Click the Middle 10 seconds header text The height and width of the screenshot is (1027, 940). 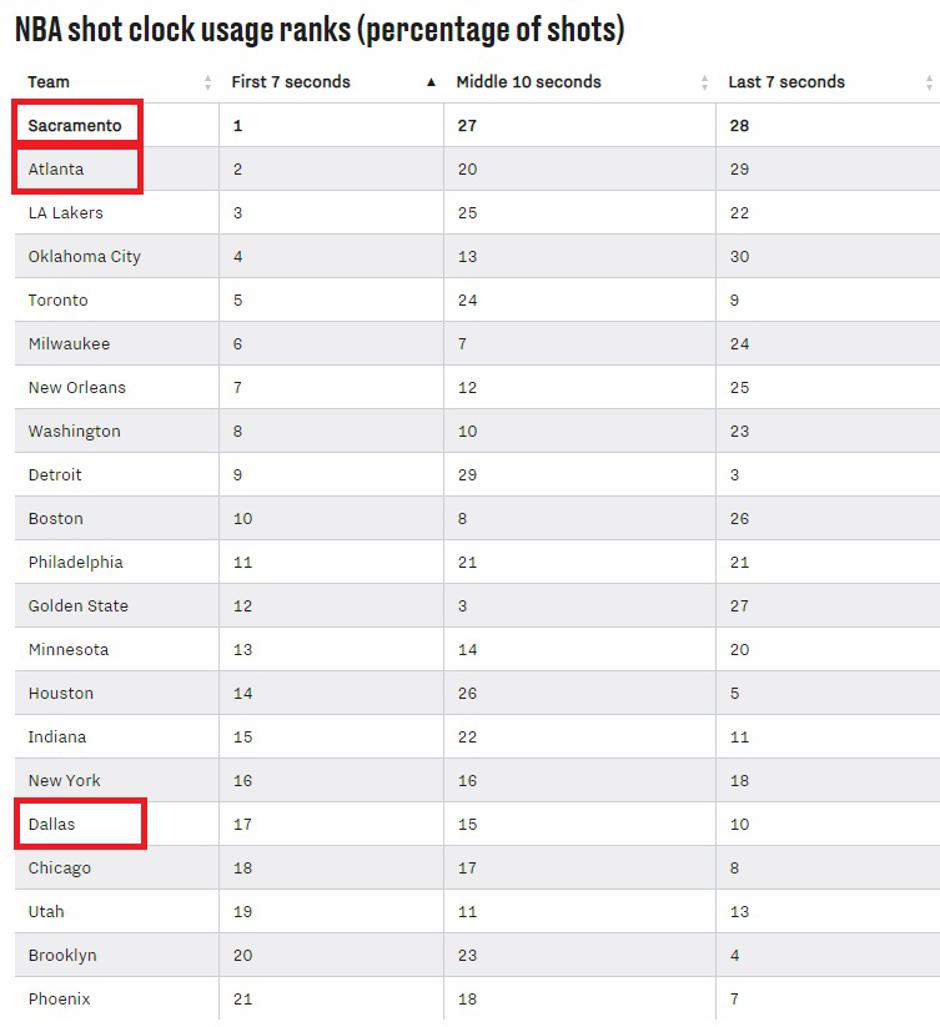tap(528, 82)
